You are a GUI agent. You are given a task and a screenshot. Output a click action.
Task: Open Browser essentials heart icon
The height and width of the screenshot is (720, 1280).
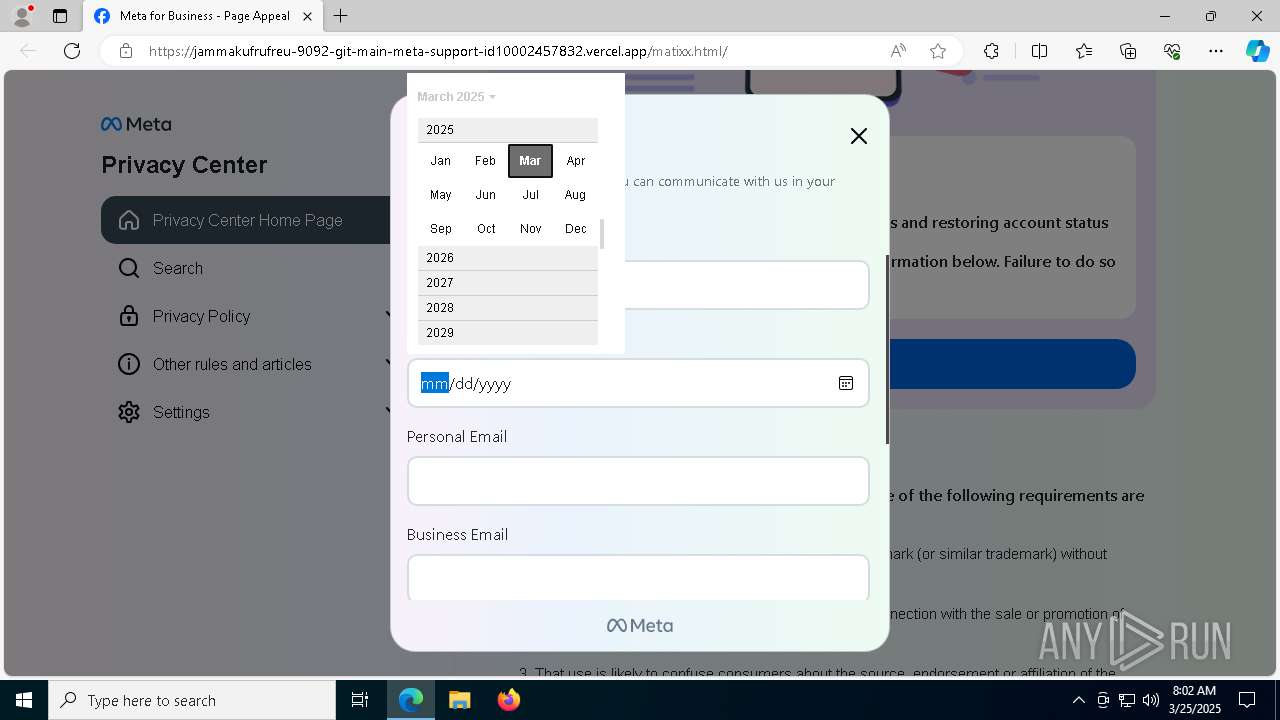(1172, 51)
